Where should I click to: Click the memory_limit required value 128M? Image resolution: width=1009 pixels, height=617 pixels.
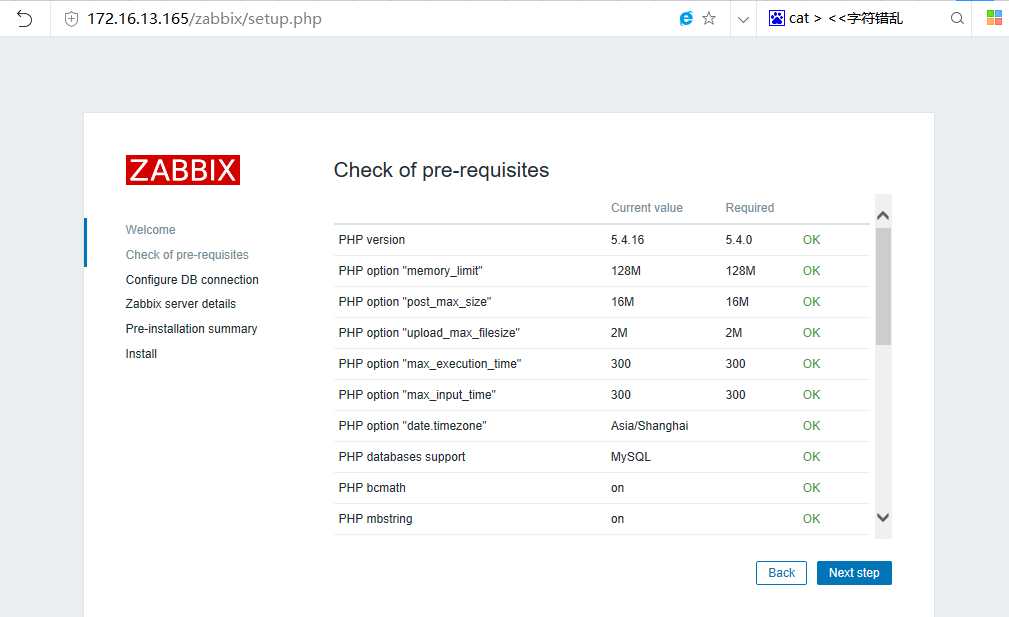click(x=740, y=271)
